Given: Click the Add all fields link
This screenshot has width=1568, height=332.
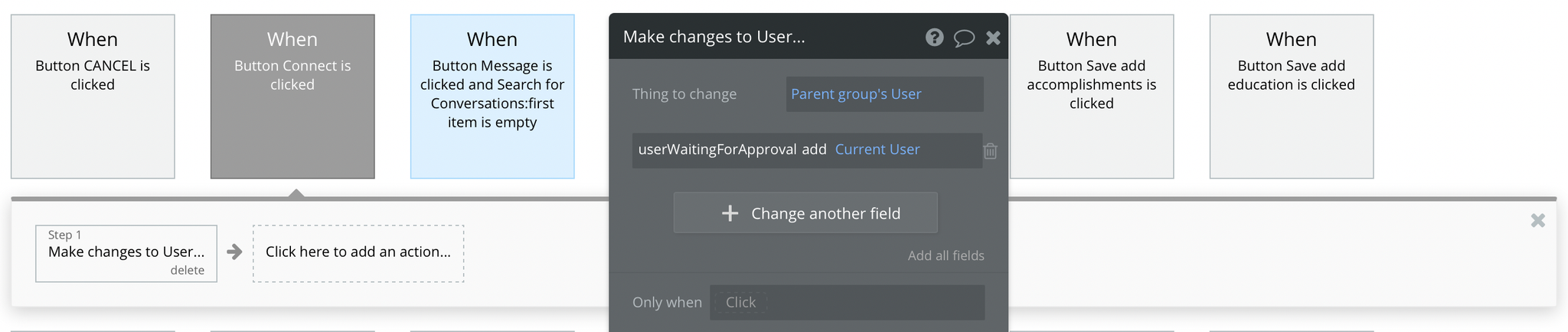Looking at the screenshot, I should [946, 255].
